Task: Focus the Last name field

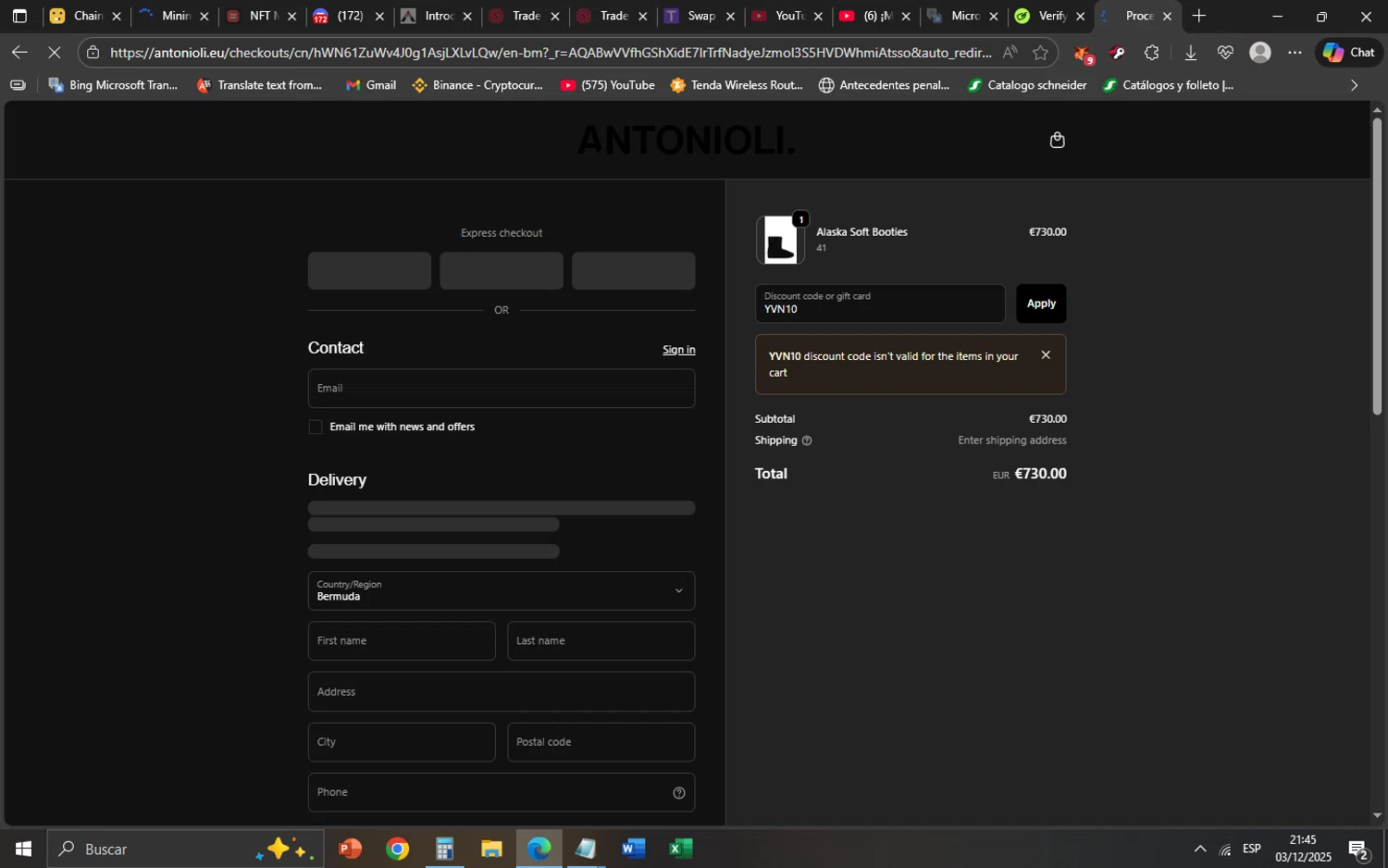Action: coord(601,641)
